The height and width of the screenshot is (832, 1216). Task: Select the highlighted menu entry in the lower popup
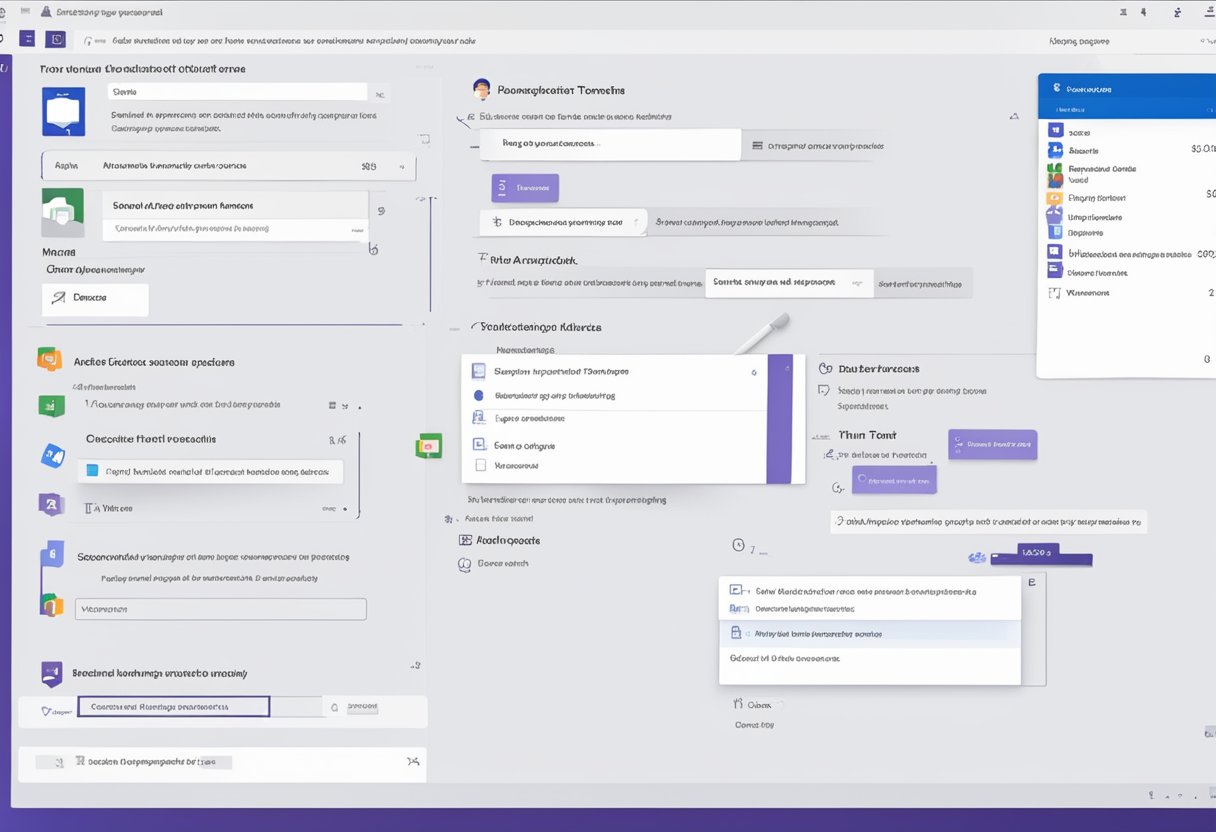(x=869, y=633)
